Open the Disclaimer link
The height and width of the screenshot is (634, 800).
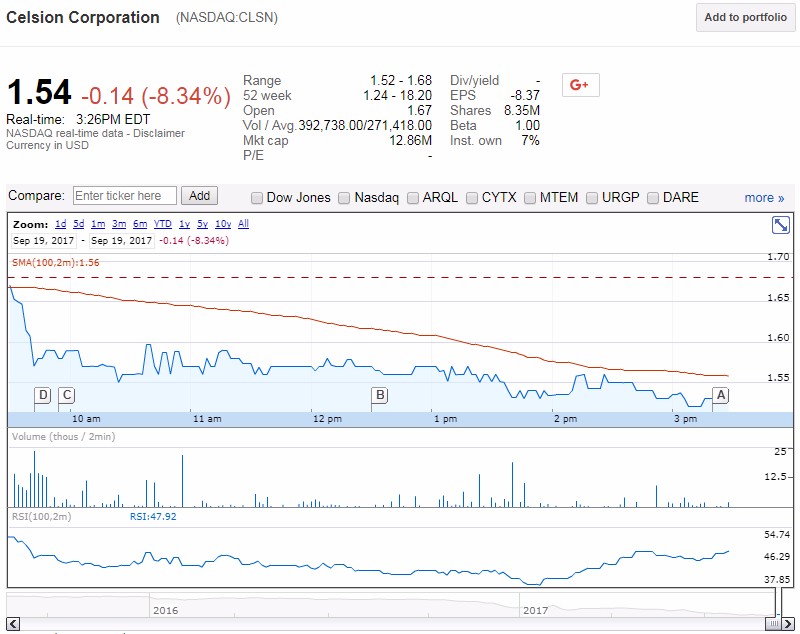[159, 133]
